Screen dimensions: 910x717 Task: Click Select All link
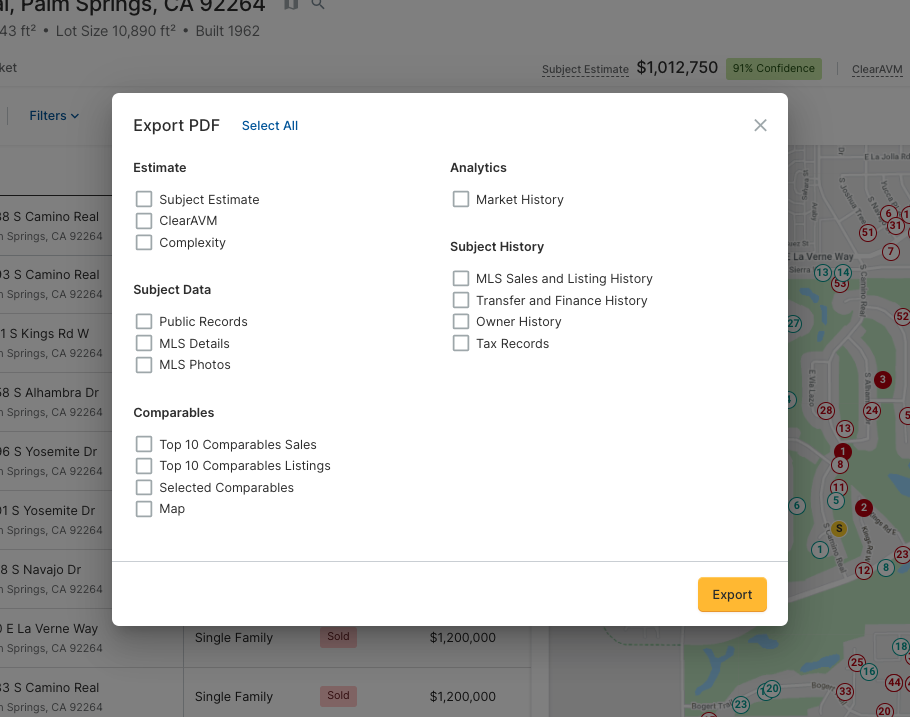270,125
